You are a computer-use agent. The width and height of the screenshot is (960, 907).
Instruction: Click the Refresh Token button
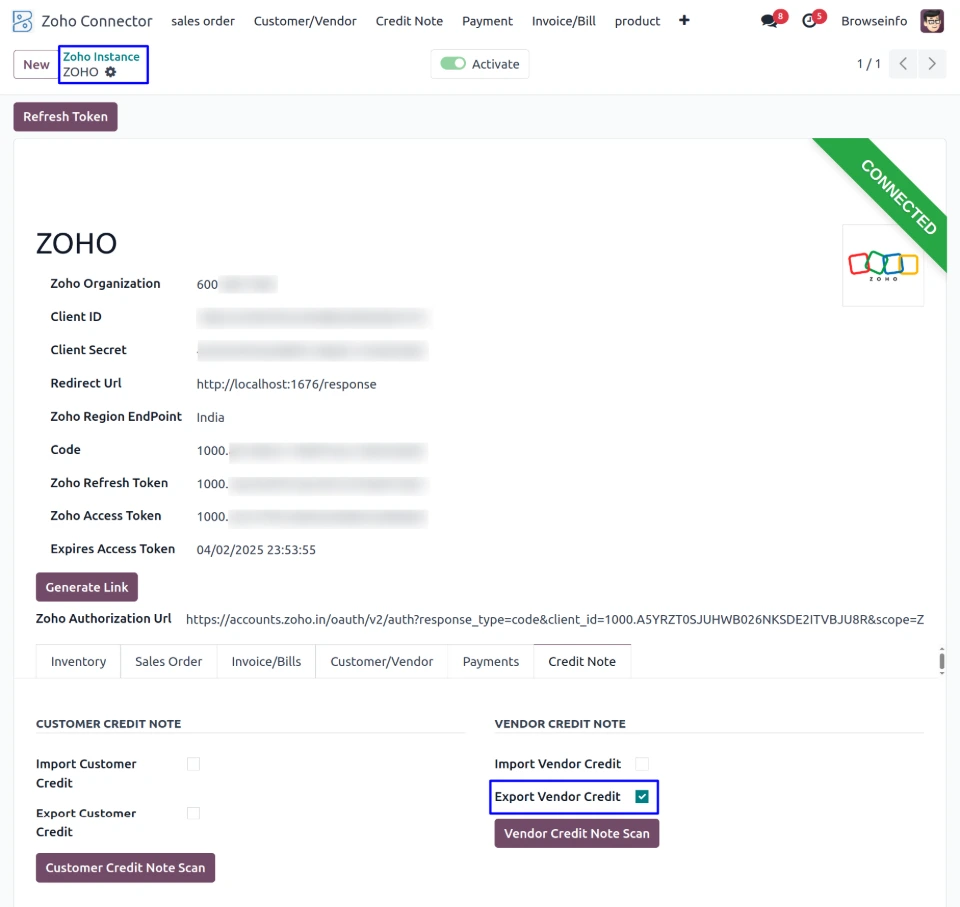click(x=65, y=117)
